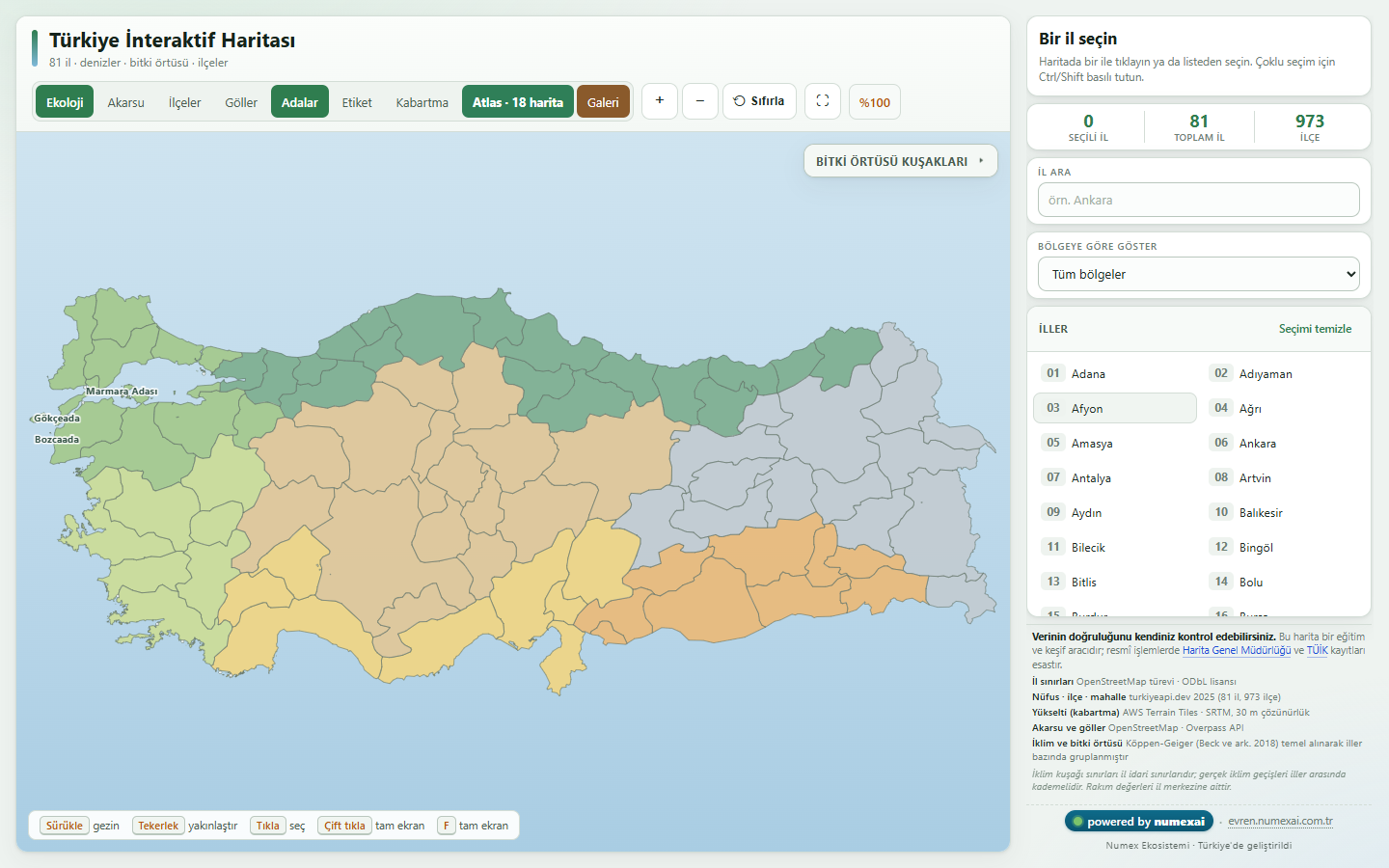
Task: Expand the Bitki Örtüsü Kuşakları legend
Action: pos(901,161)
